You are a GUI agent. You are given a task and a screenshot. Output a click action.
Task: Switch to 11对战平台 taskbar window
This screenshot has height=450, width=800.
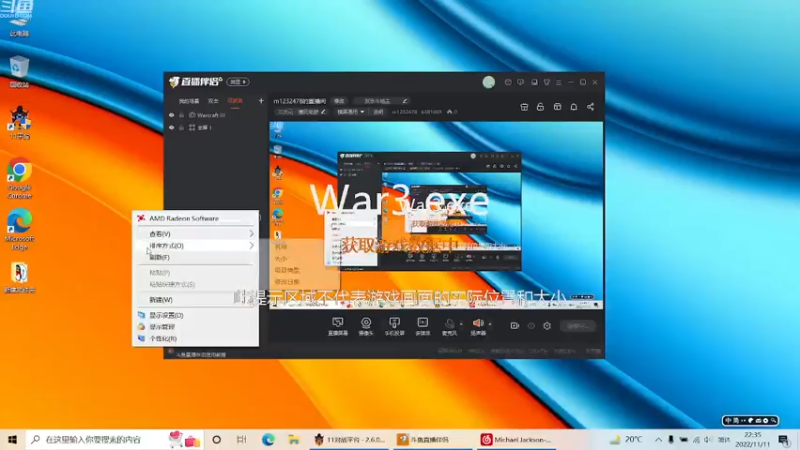click(350, 439)
